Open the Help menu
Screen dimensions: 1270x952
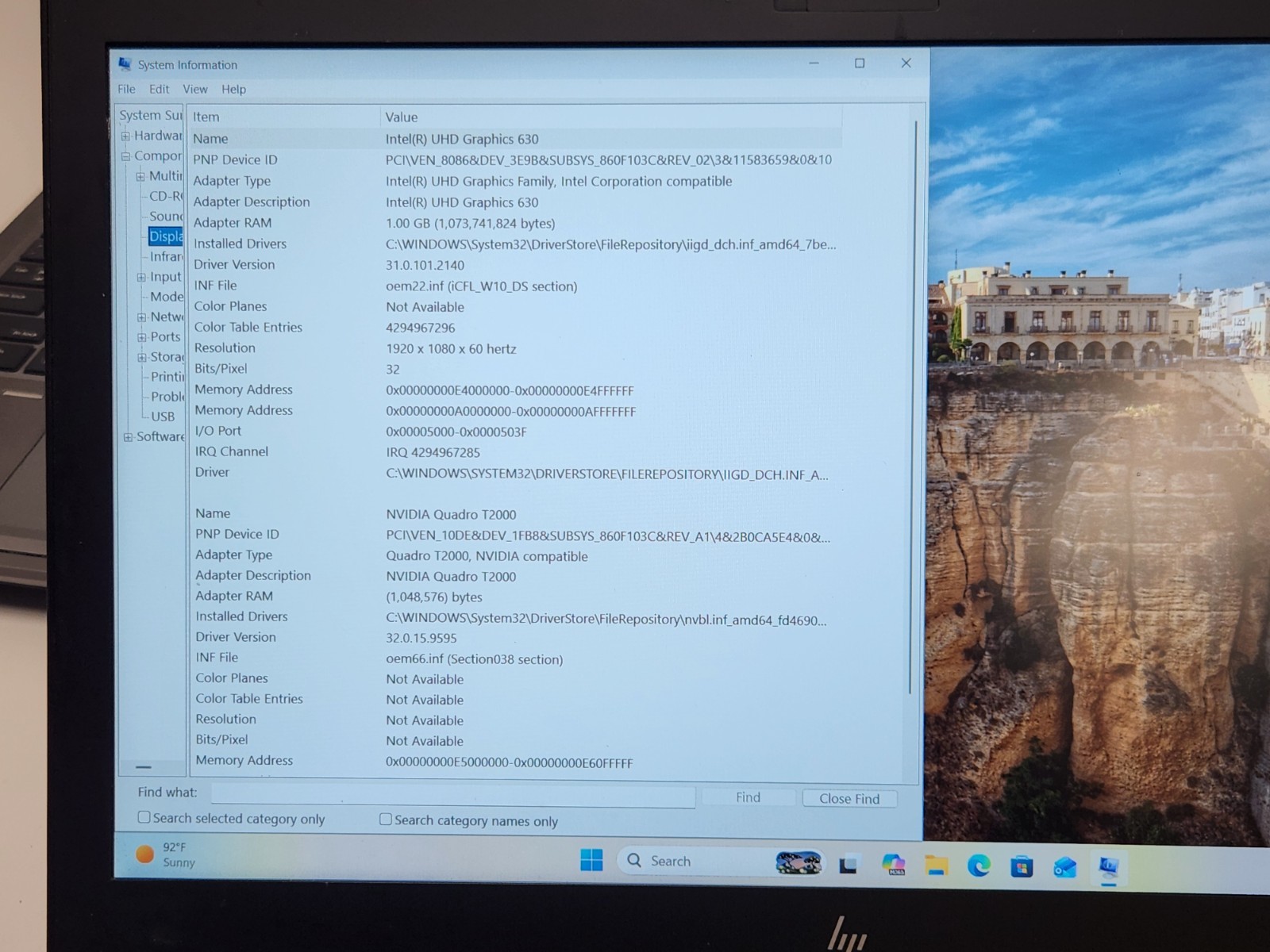click(x=233, y=89)
